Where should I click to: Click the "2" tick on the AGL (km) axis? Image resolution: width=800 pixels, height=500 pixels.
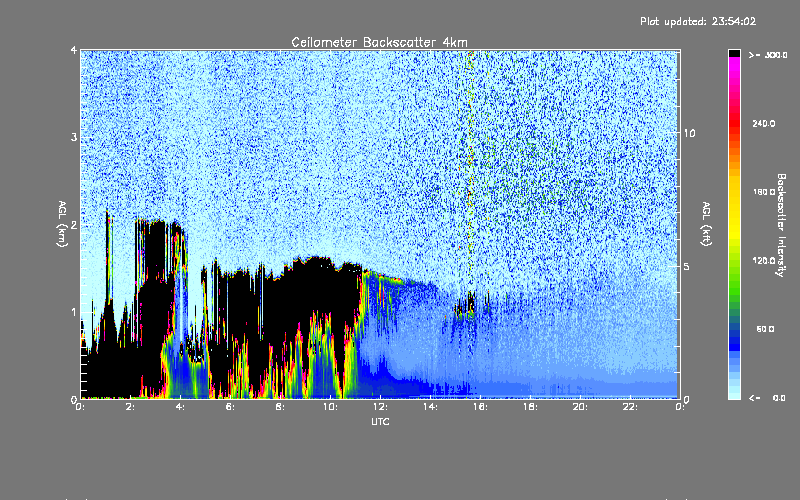click(x=74, y=224)
